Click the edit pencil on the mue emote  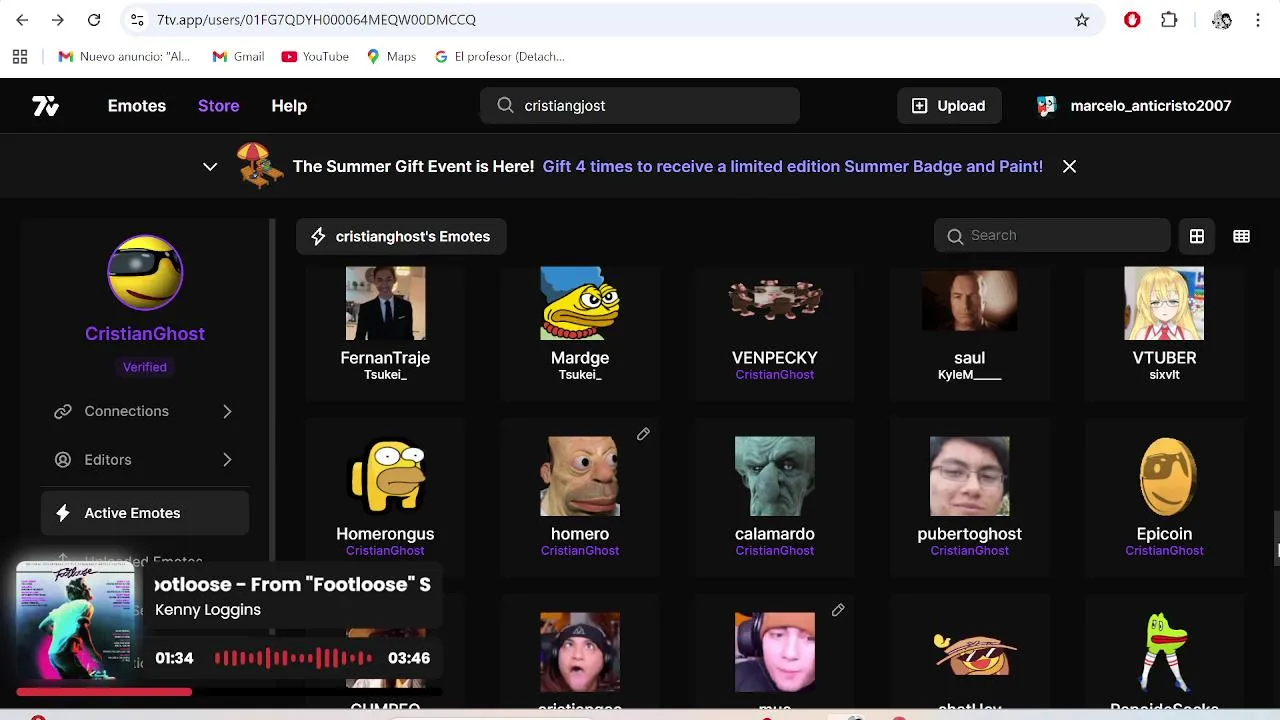coord(838,610)
